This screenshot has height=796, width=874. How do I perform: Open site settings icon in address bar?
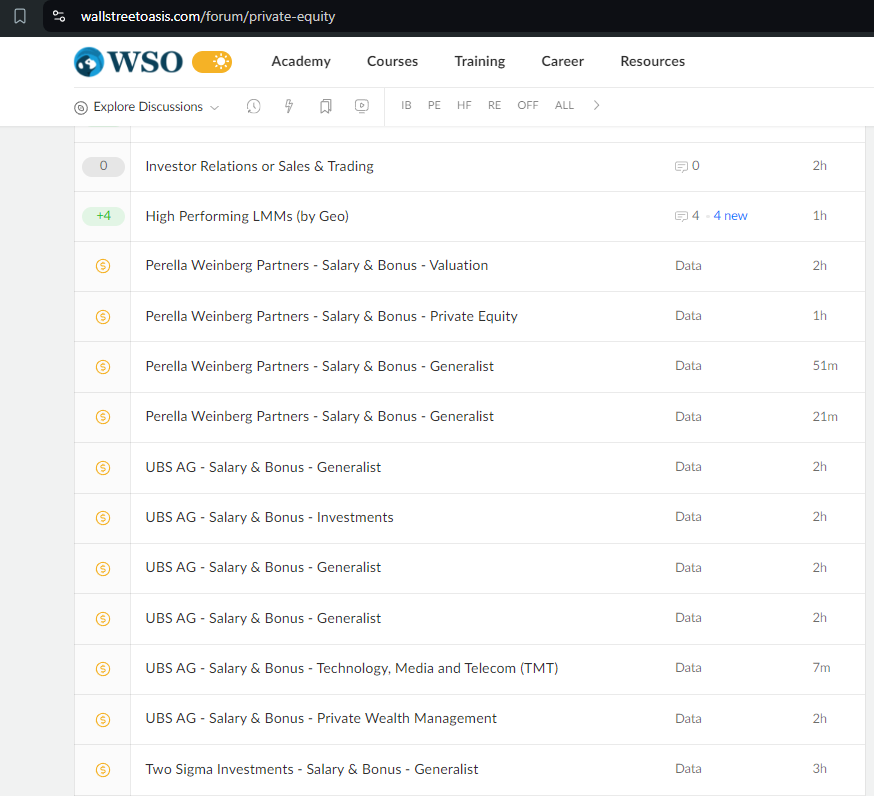point(59,16)
